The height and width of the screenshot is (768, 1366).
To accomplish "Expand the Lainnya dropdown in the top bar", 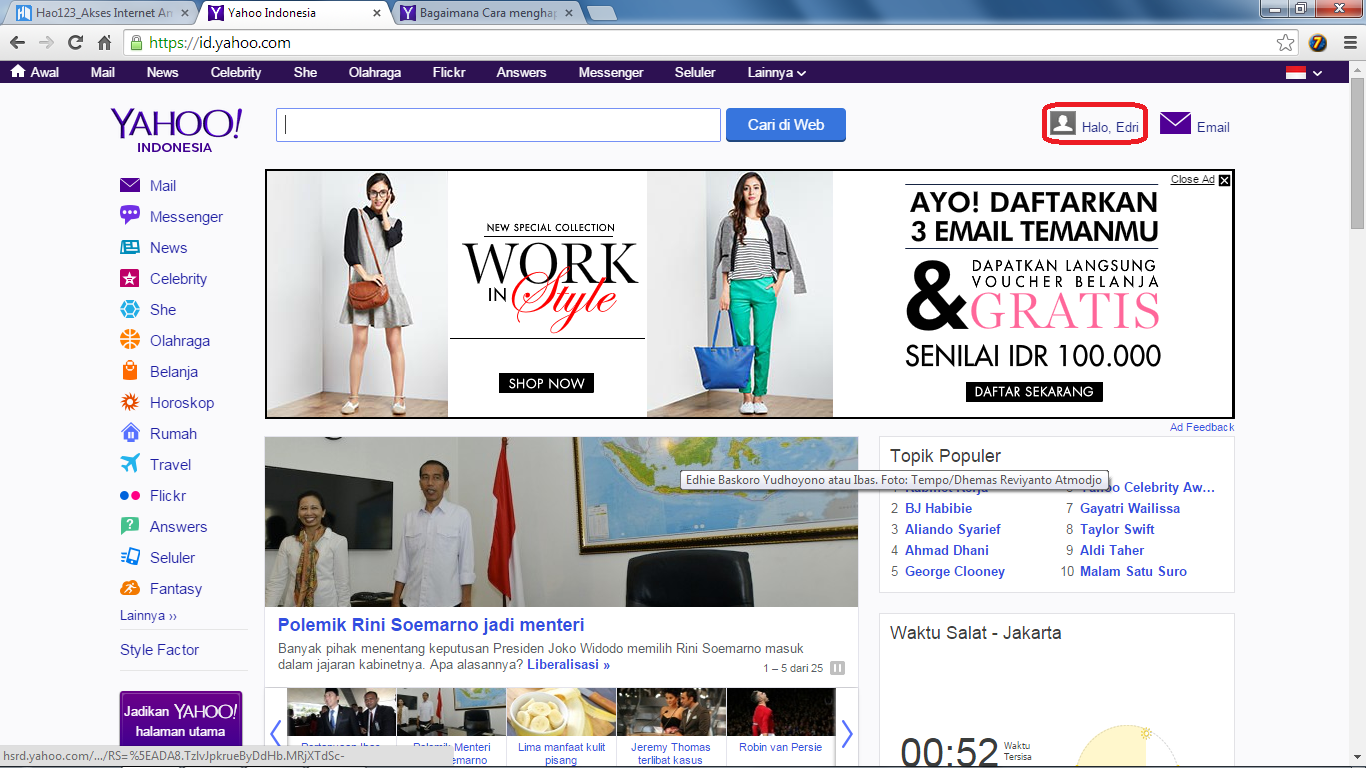I will tap(777, 72).
